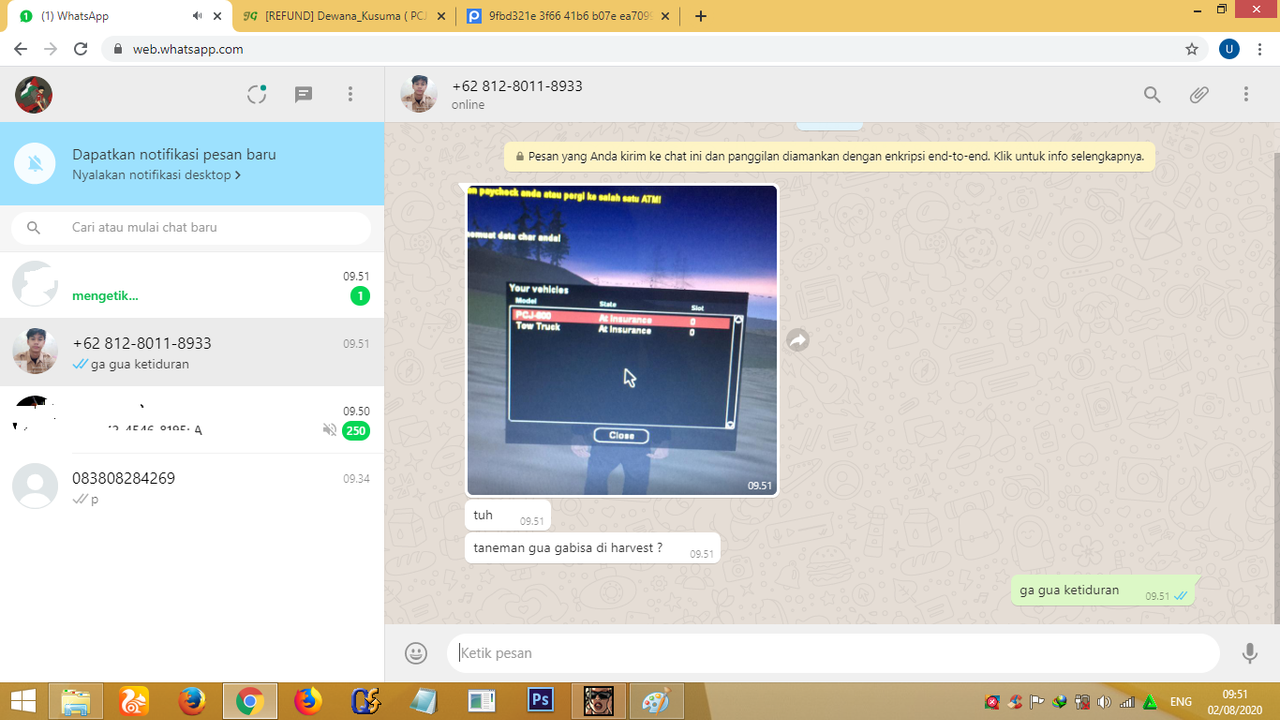Close the 9fbd321e tab
The width and height of the screenshot is (1280, 720).
665,16
